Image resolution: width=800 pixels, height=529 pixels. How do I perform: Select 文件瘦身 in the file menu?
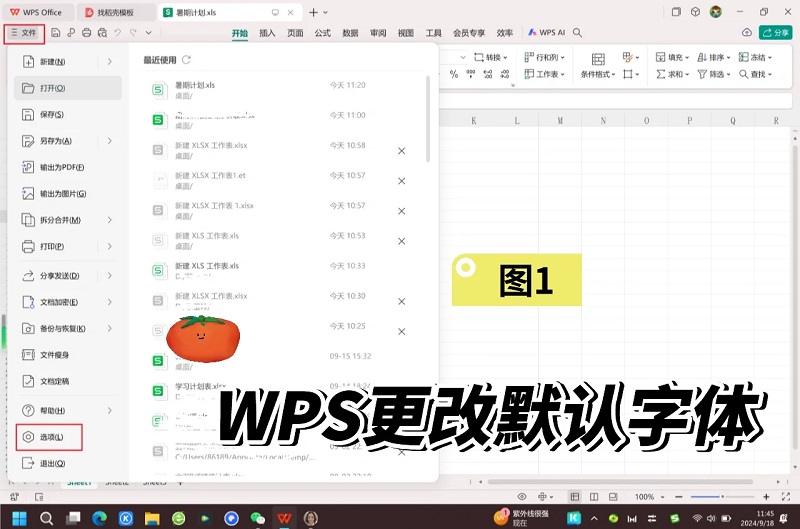click(68, 355)
